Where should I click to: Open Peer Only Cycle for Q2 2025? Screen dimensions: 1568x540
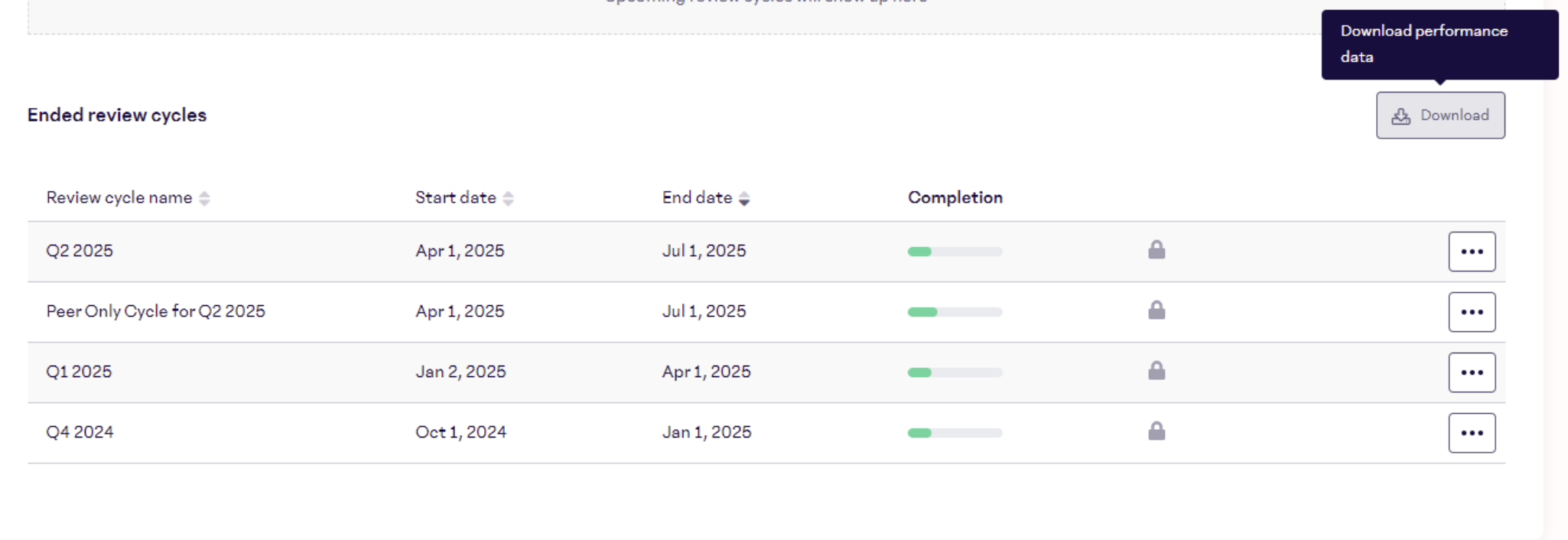pos(155,311)
